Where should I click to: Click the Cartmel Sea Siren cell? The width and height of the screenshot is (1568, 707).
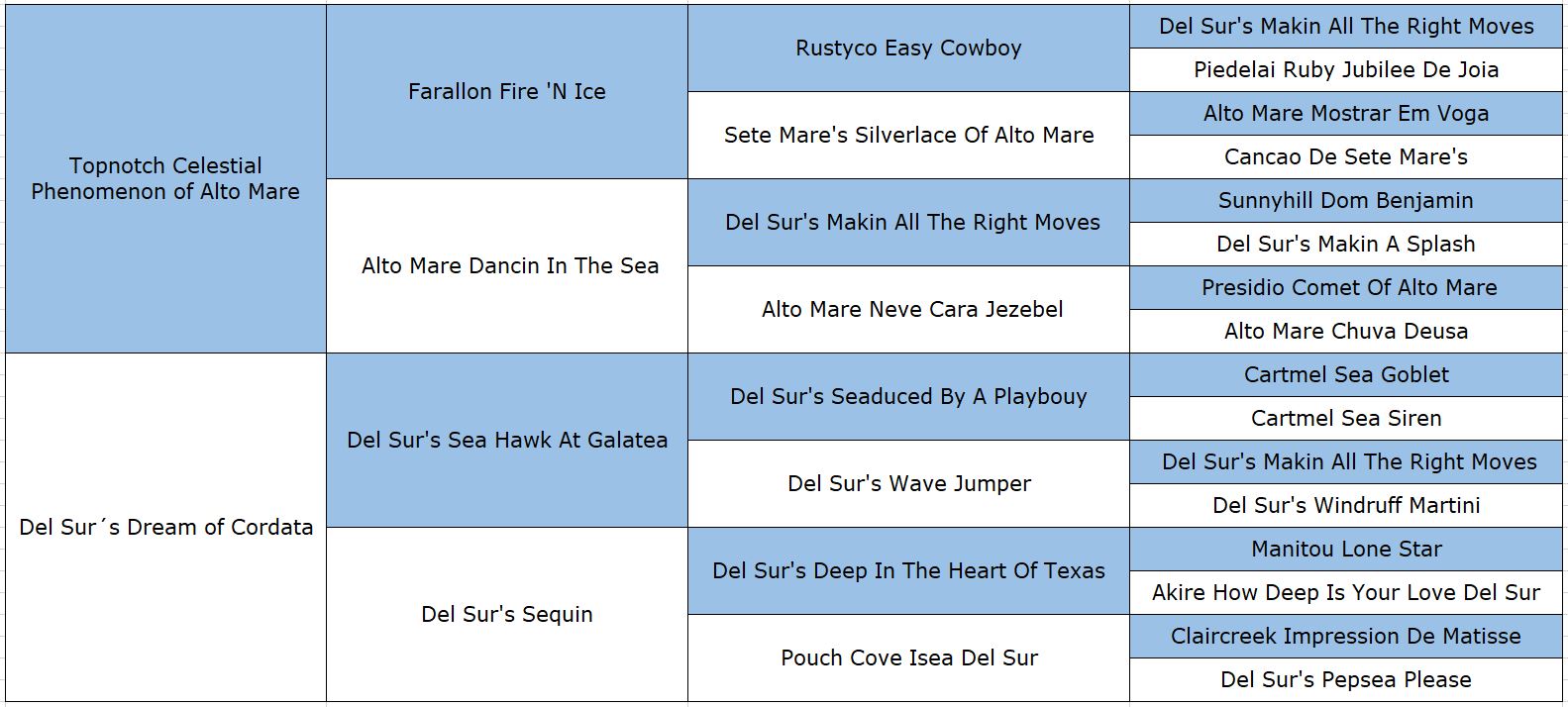1345,418
